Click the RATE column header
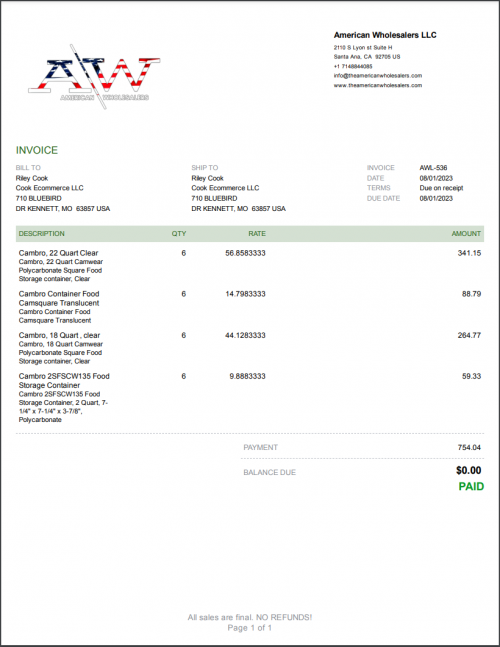This screenshot has width=500, height=647. (x=257, y=234)
